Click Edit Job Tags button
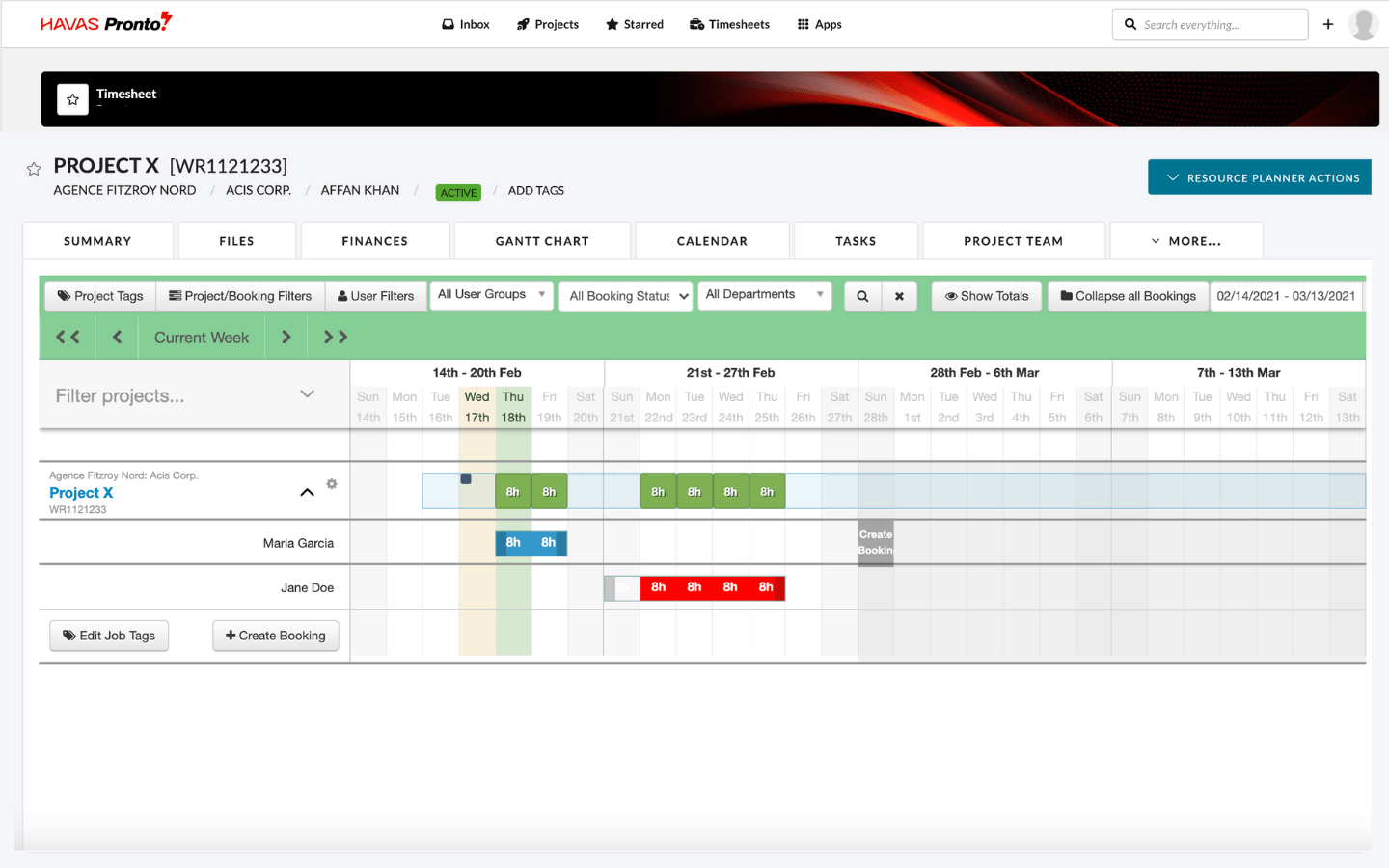Viewport: 1389px width, 868px height. (109, 636)
